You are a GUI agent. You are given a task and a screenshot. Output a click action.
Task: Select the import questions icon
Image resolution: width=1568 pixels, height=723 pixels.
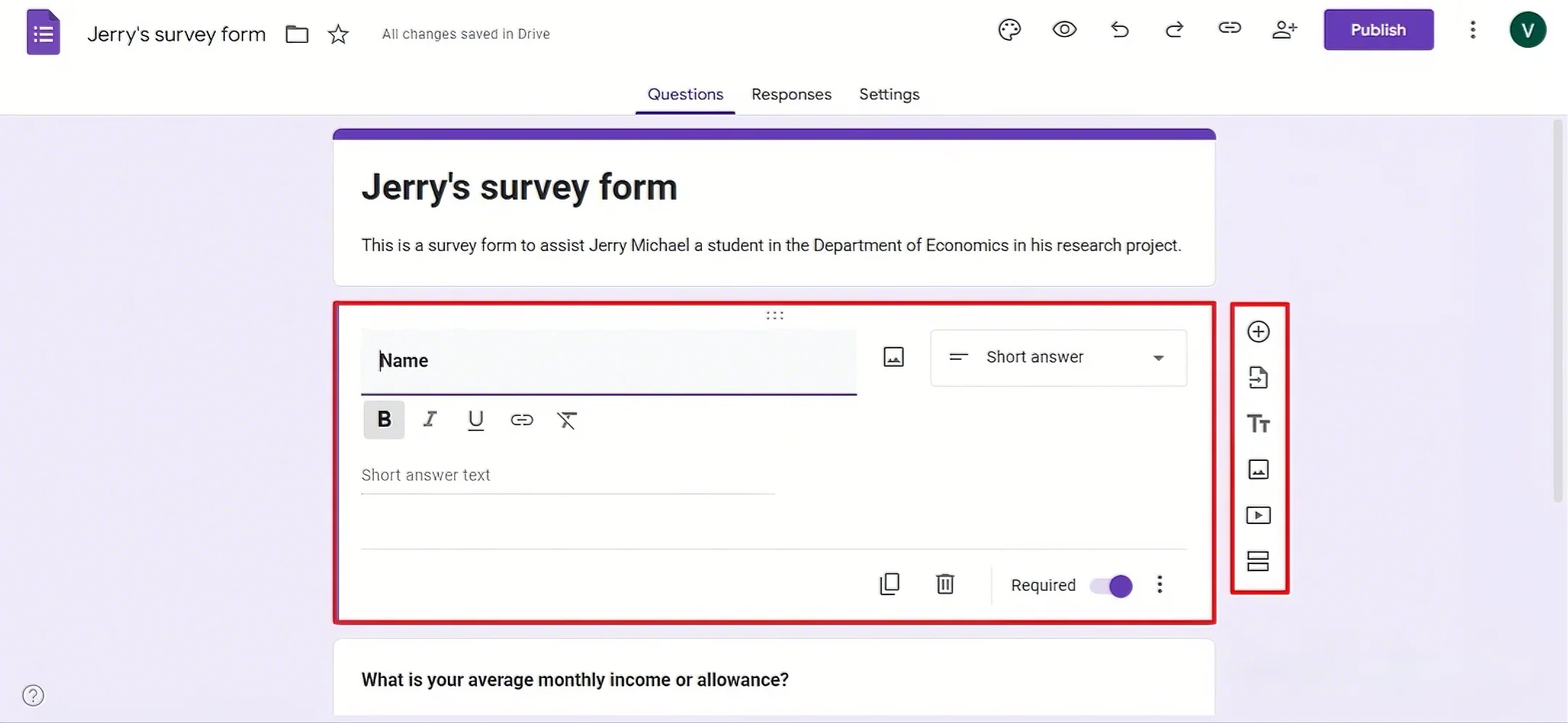(x=1259, y=377)
